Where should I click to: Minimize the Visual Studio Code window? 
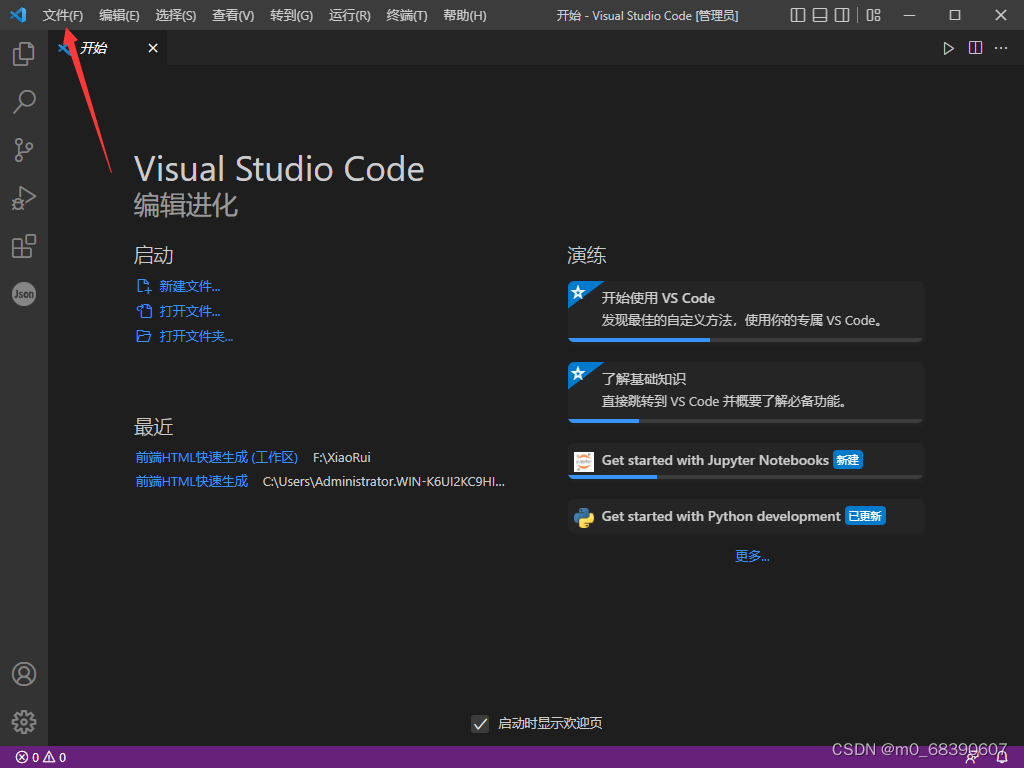909,15
